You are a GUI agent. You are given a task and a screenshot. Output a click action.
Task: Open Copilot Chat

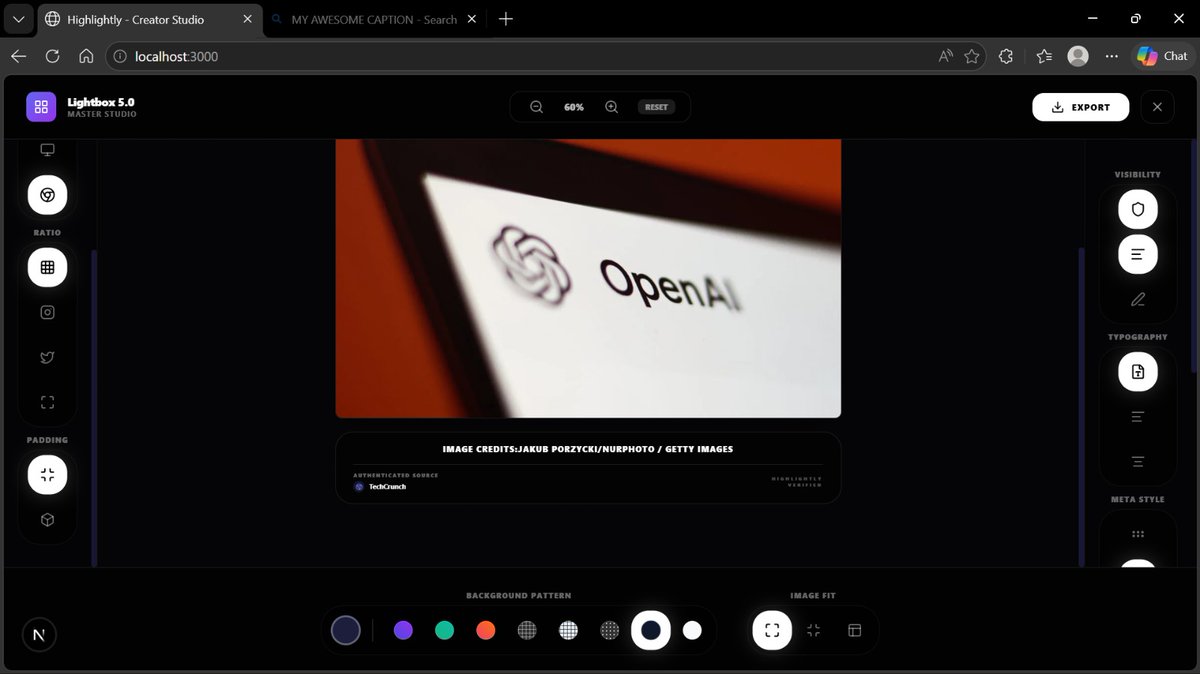click(x=1162, y=57)
